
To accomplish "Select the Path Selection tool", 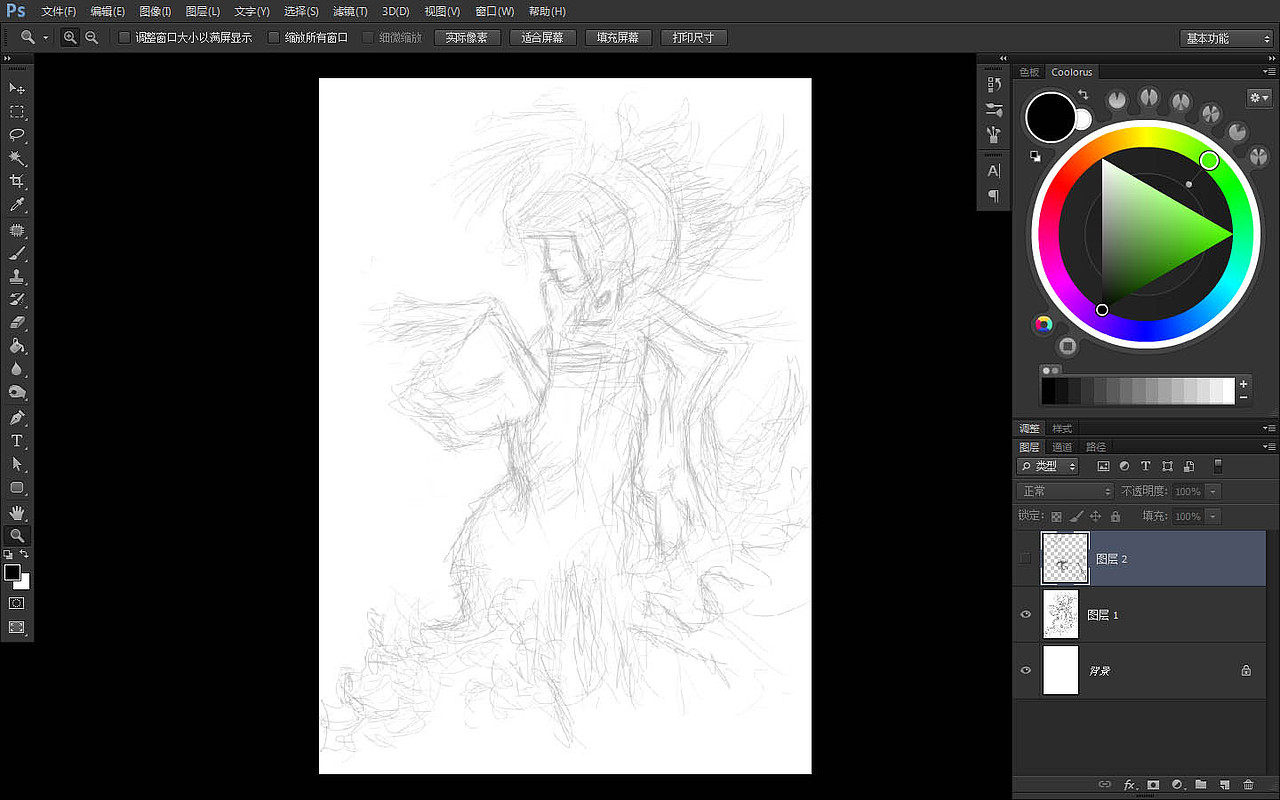I will (17, 464).
